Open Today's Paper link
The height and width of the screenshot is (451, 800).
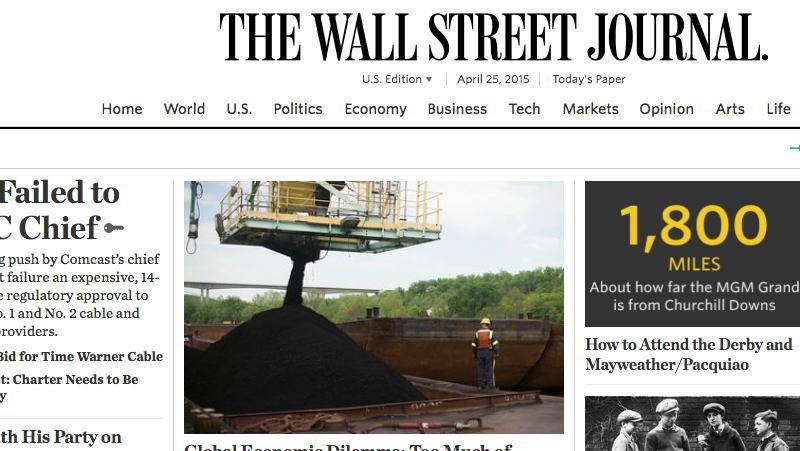[x=589, y=79]
